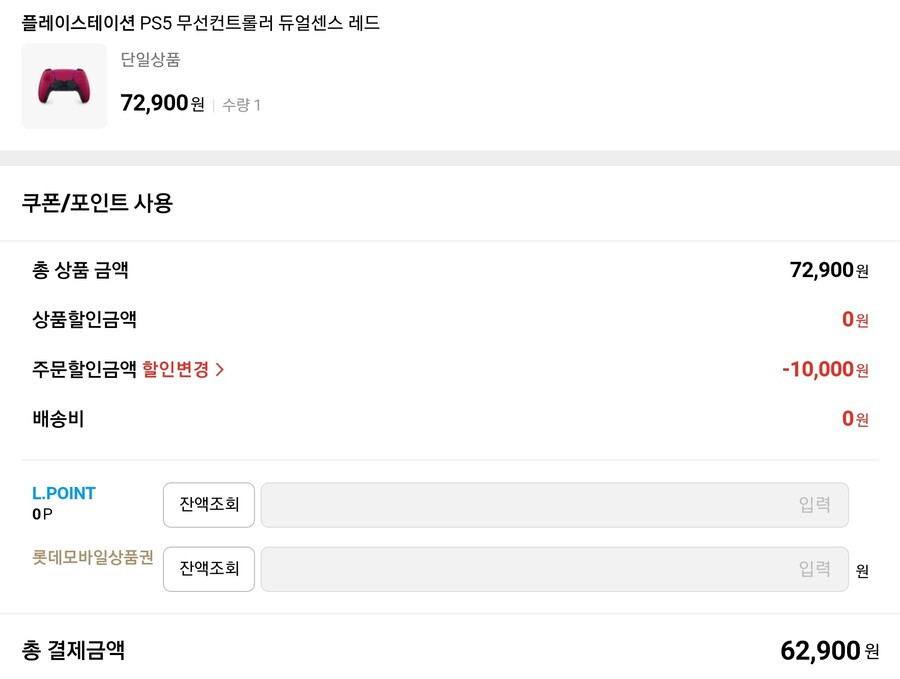900x679 pixels.
Task: Click the 수량 1 quantity text
Action: (242, 105)
